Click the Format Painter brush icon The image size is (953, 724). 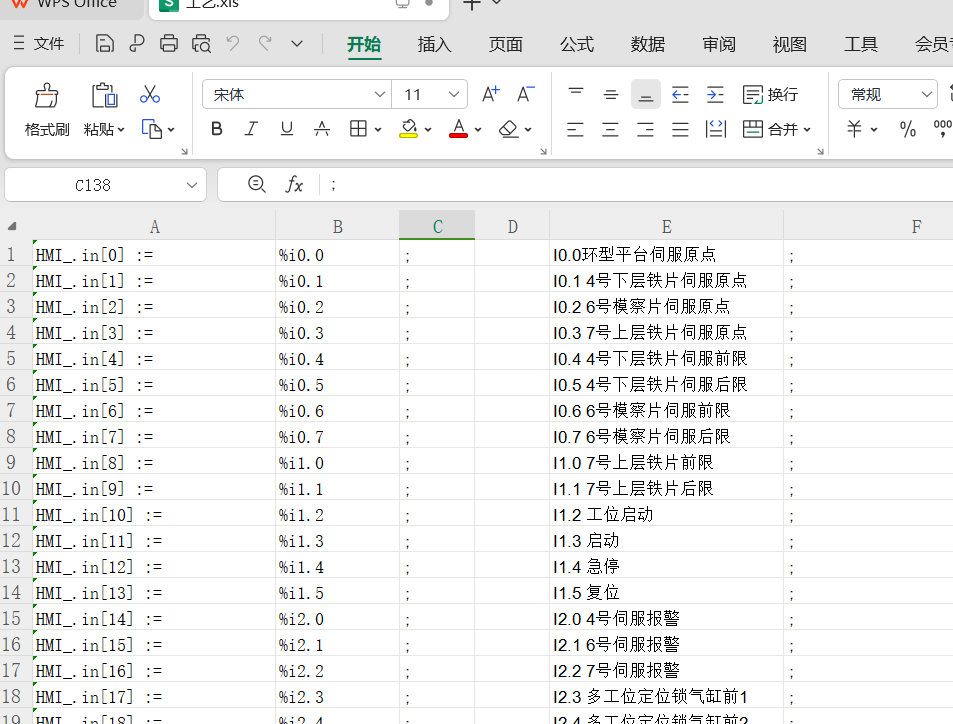tap(46, 97)
